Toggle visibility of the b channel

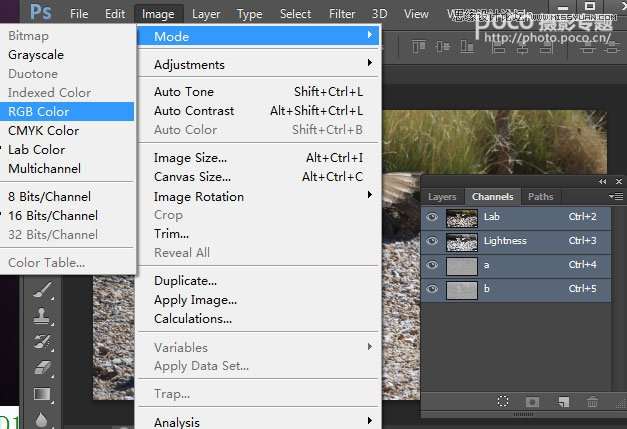(x=432, y=289)
